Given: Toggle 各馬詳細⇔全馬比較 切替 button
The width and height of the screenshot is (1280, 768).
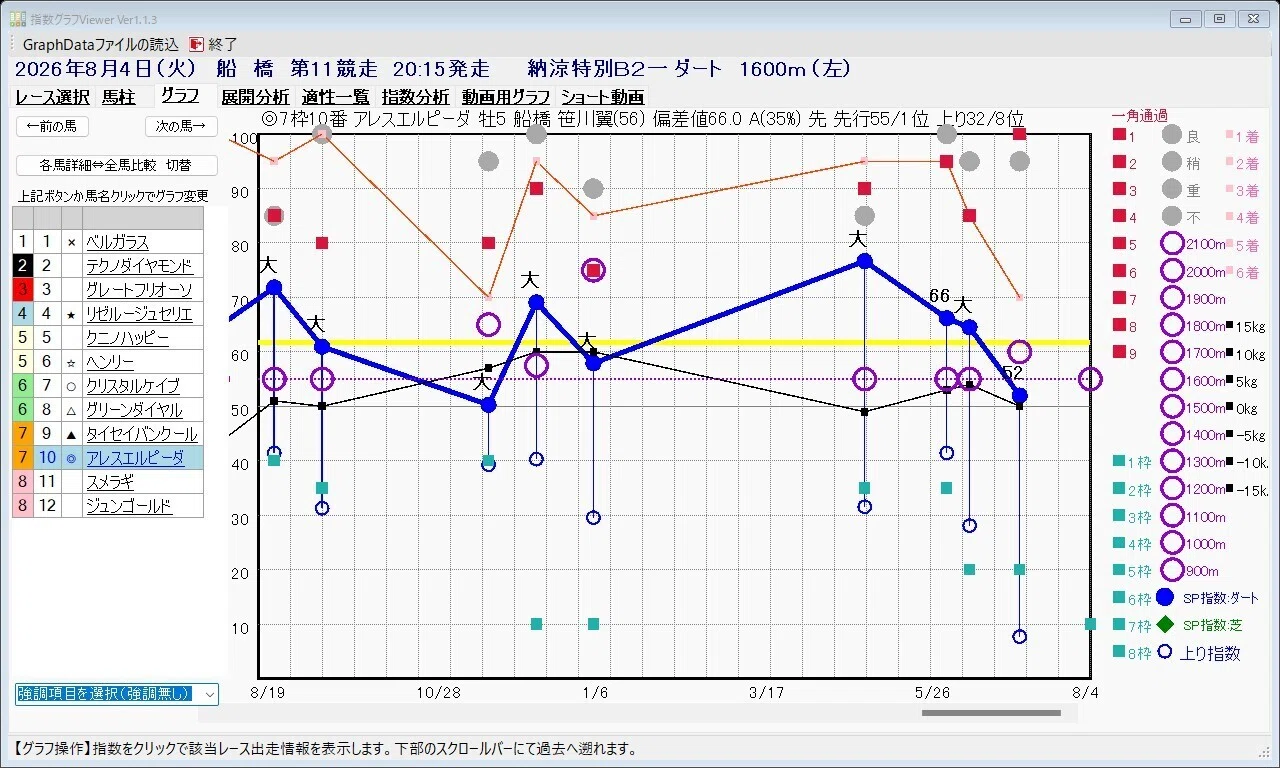Looking at the screenshot, I should pos(116,165).
